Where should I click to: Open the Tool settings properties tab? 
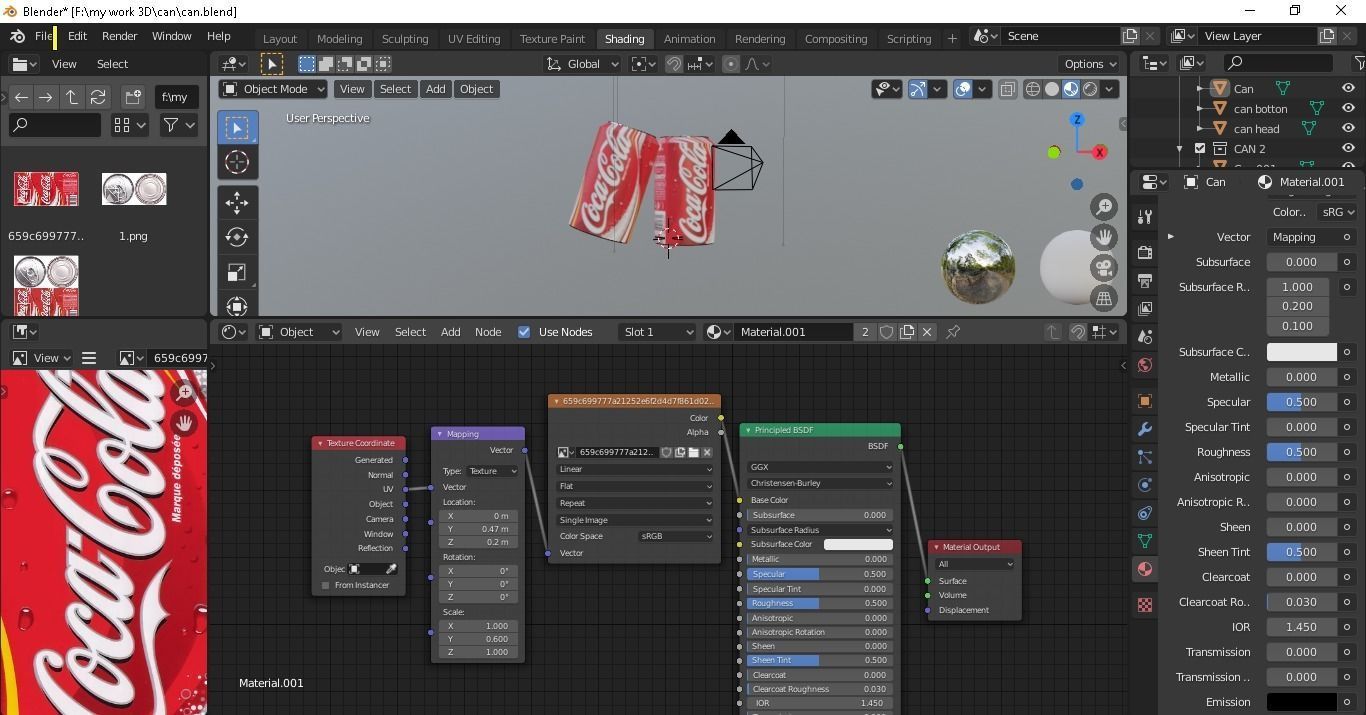point(1145,217)
